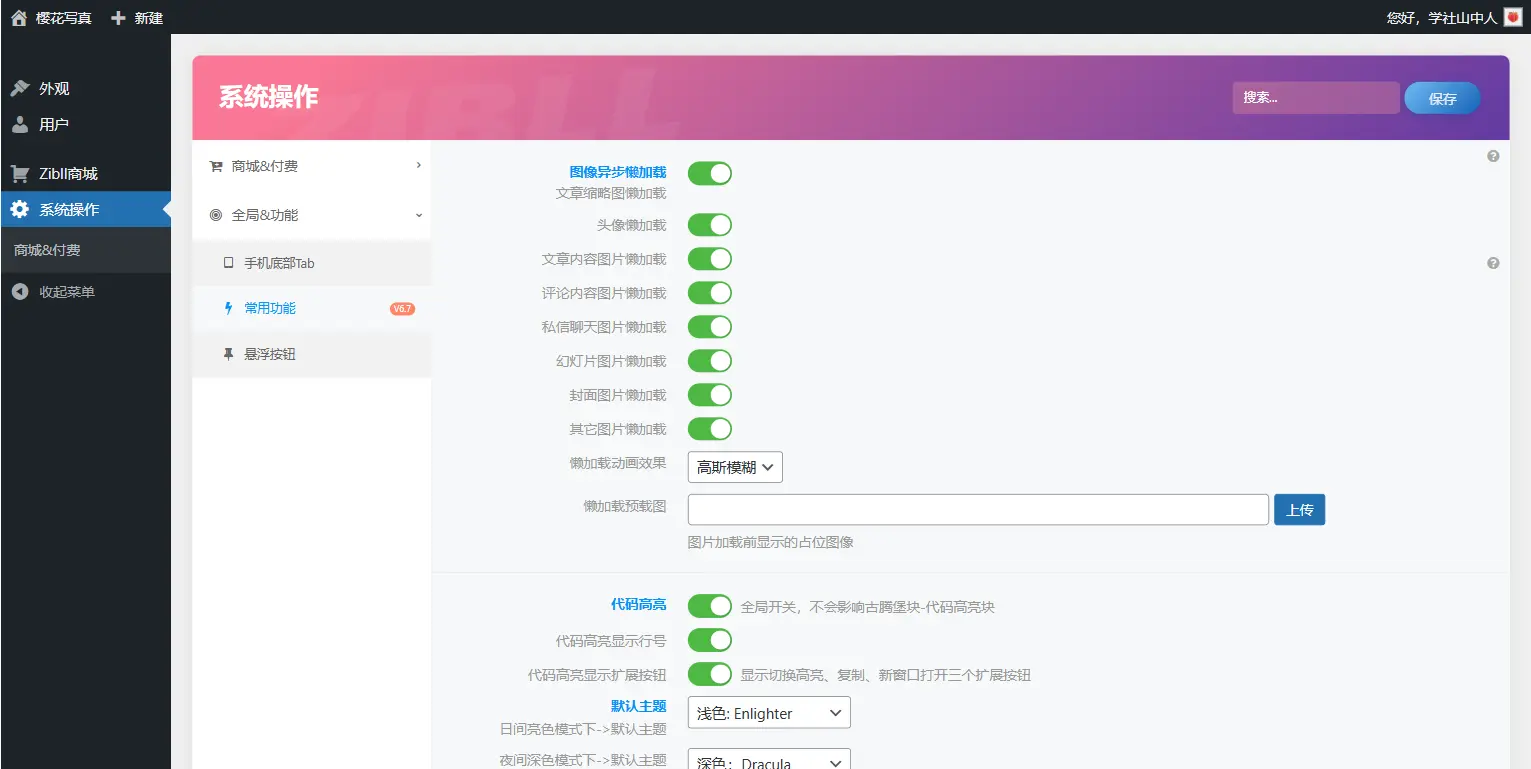Click the 保存 save button
Viewport: 1531px width, 769px height.
click(x=1441, y=97)
